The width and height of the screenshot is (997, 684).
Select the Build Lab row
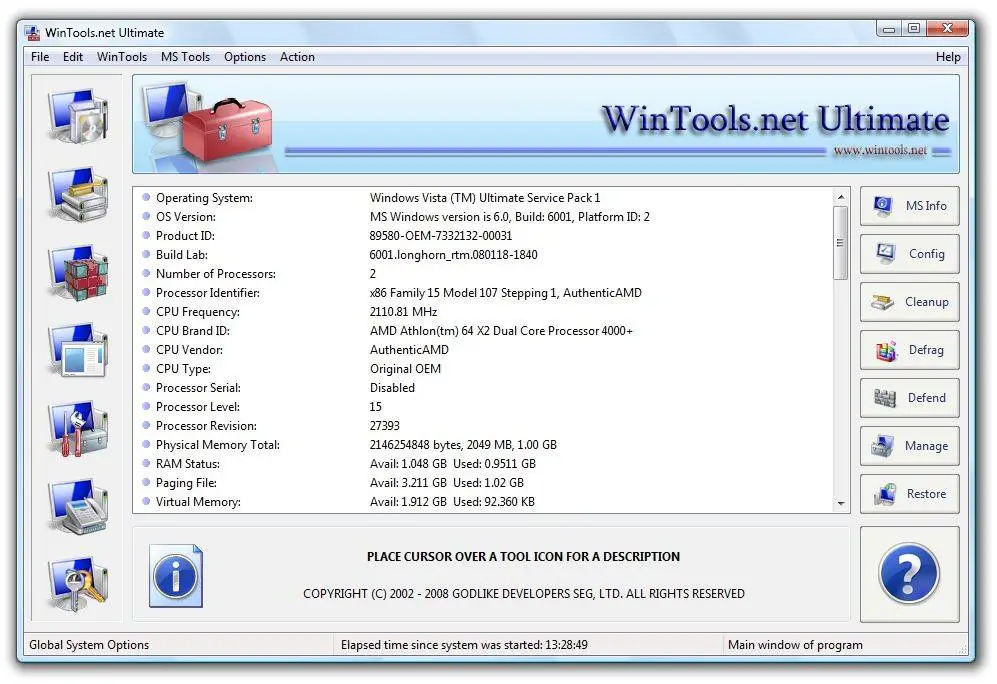(x=483, y=255)
